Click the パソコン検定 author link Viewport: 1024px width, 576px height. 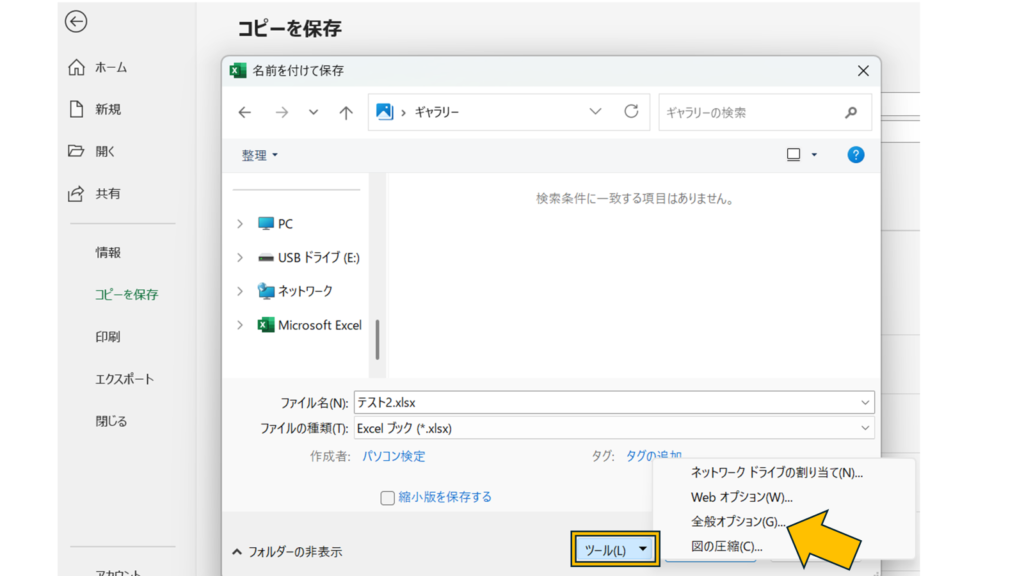pos(393,456)
